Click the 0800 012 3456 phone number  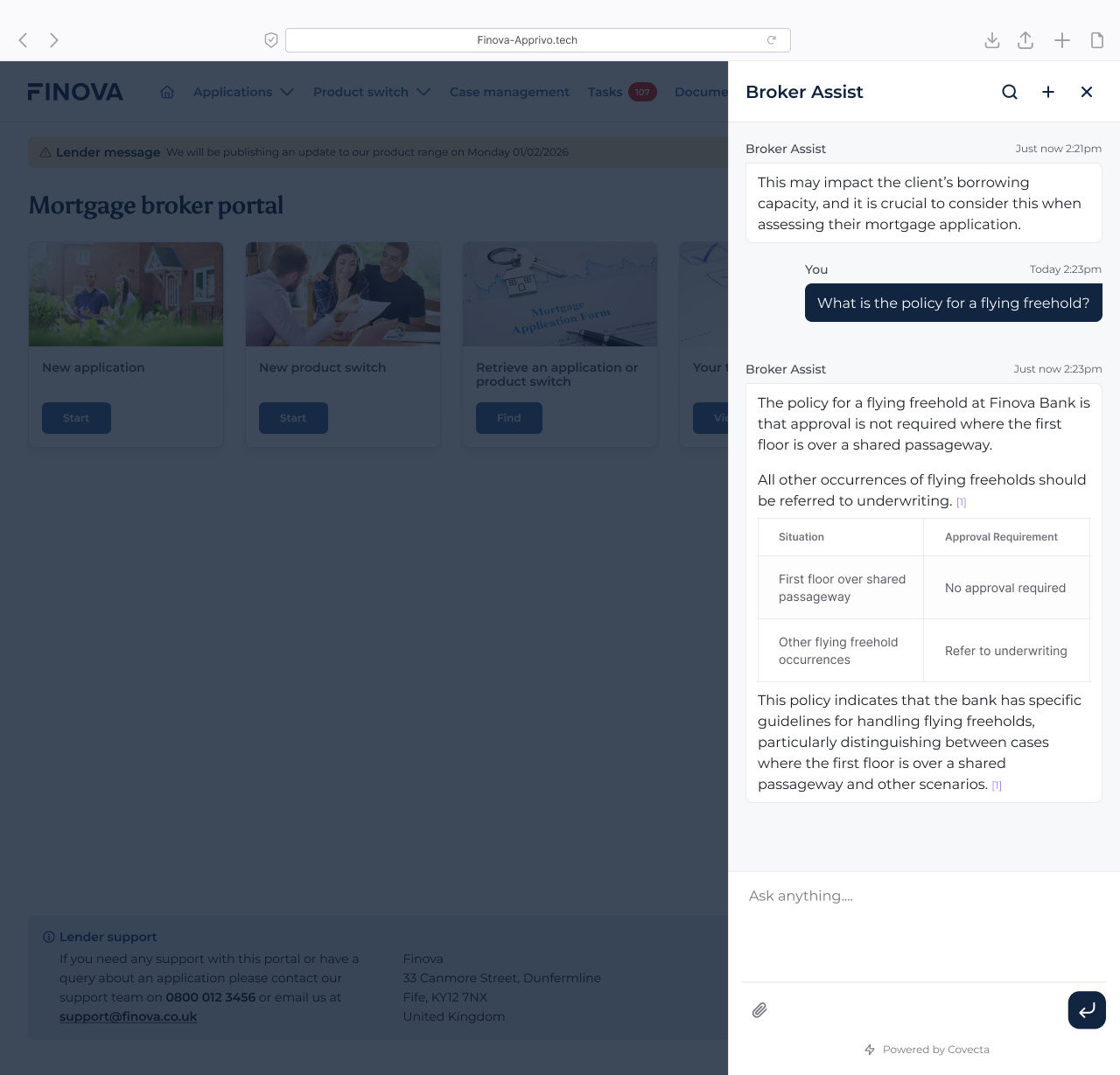[x=211, y=997]
